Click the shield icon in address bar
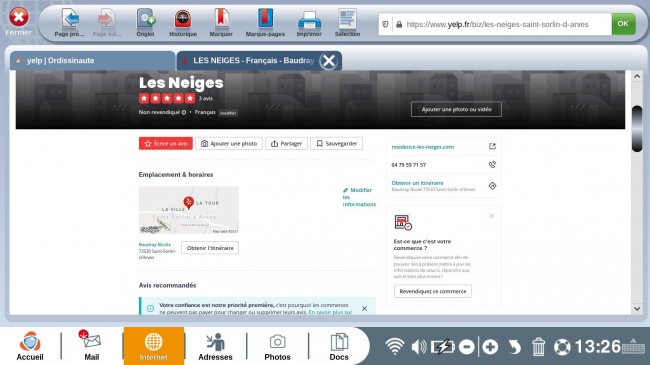 coord(386,24)
